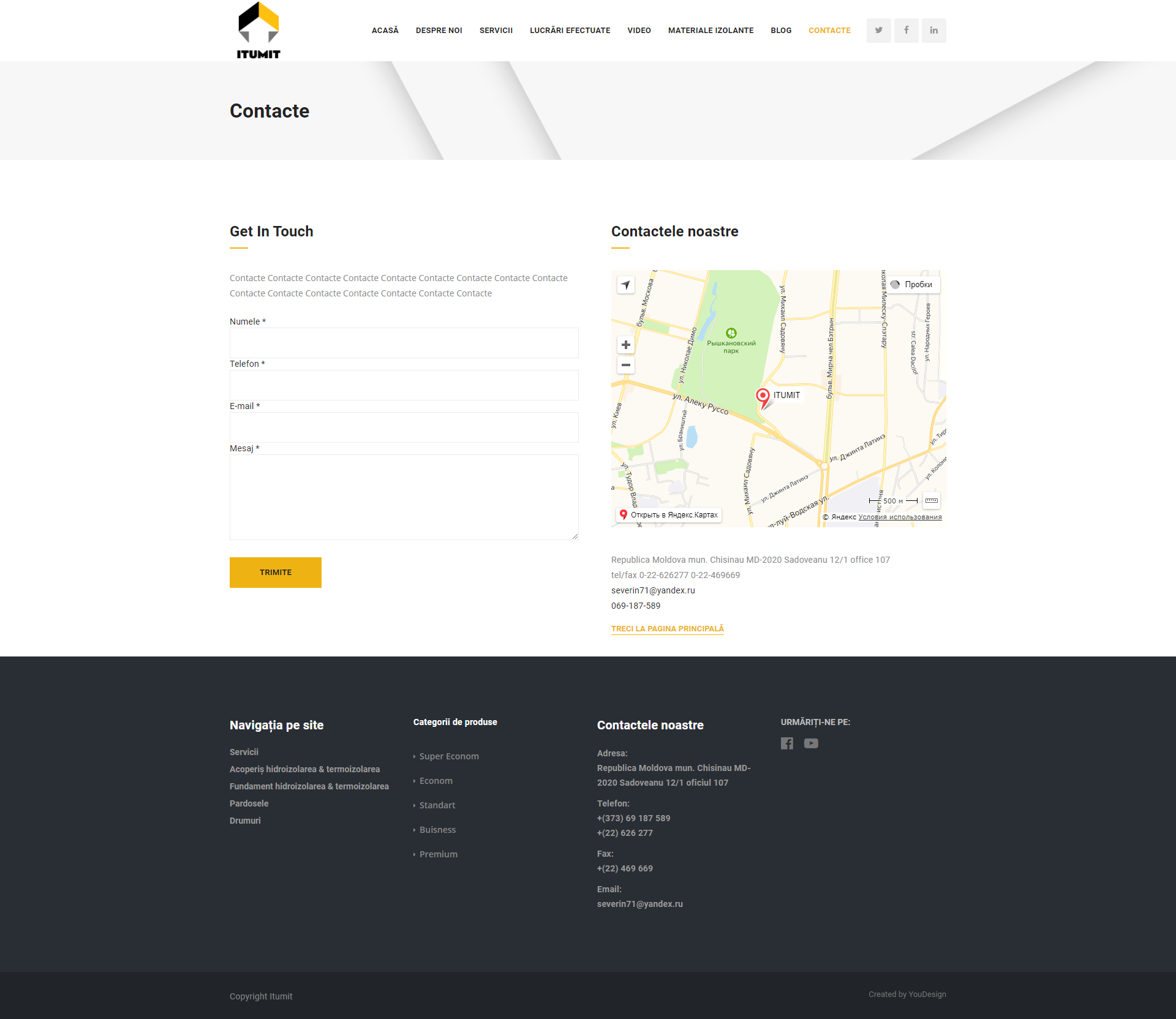Click the footer Facebook icon
1176x1019 pixels.
tap(787, 743)
